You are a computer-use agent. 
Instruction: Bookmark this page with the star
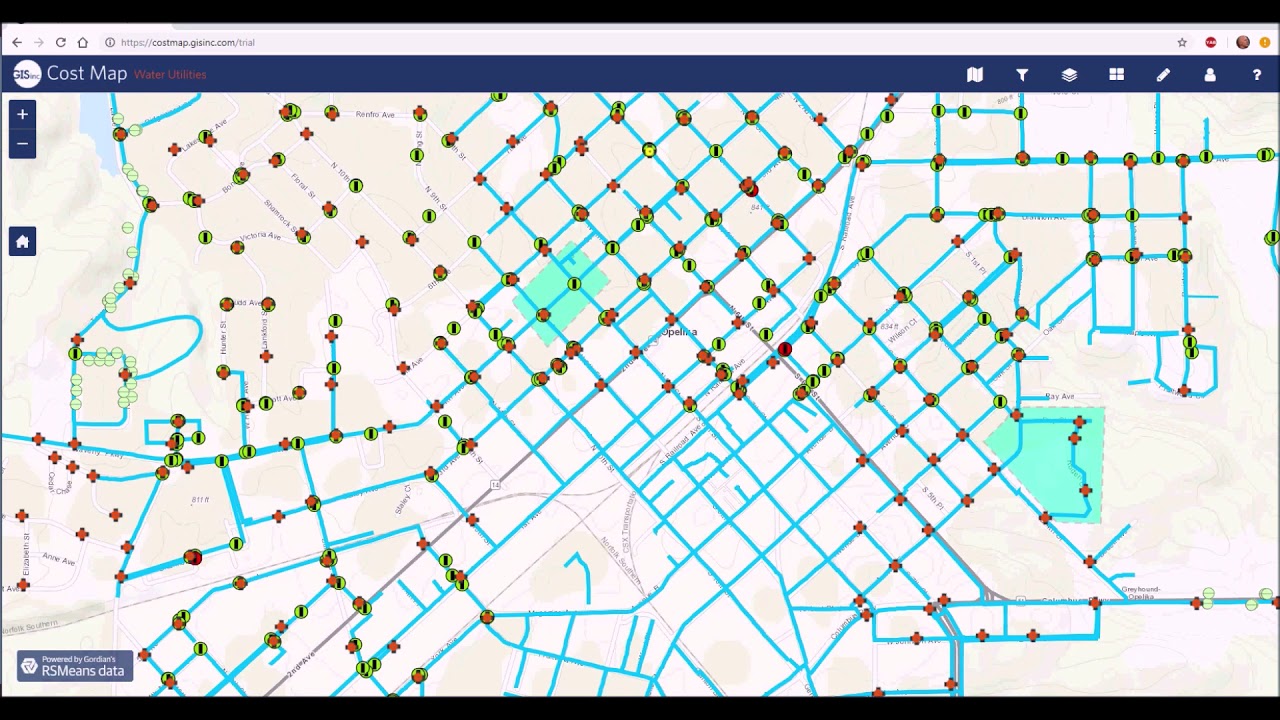tap(1182, 42)
